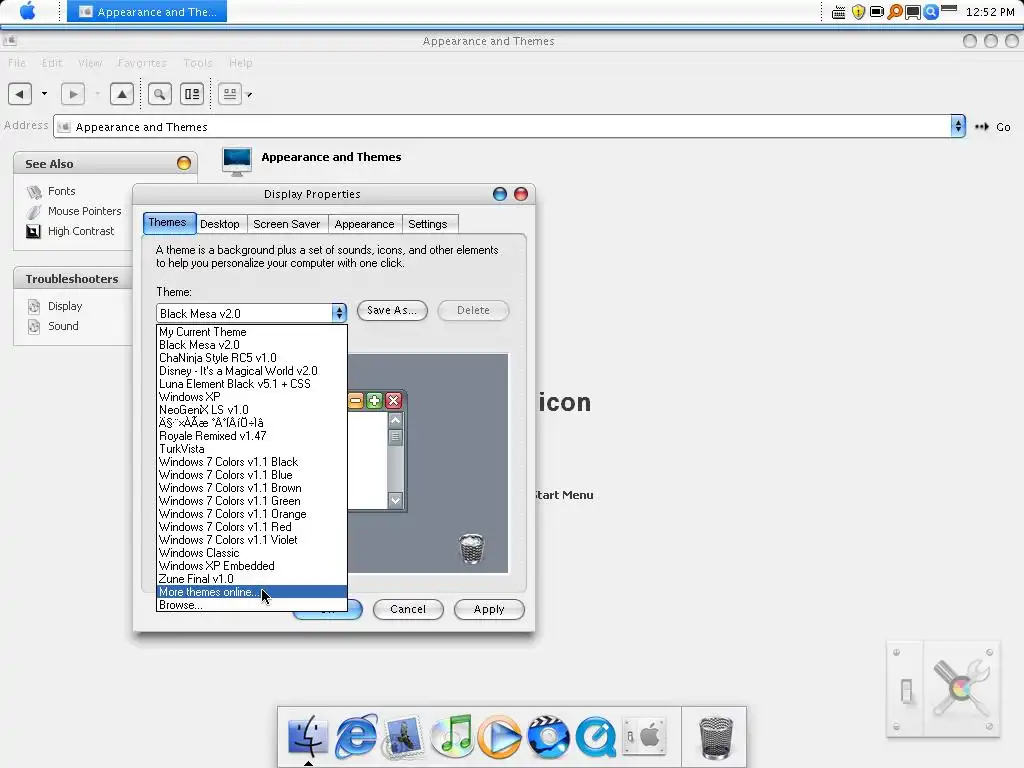The image size is (1024, 768).
Task: Choose the Windows XP theme
Action: coord(251,397)
